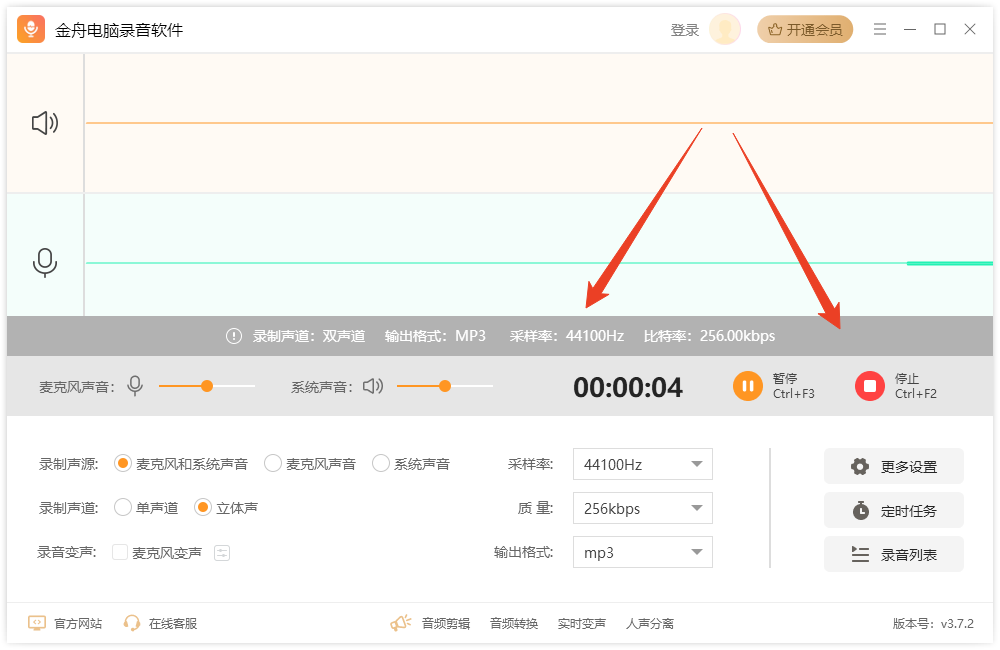Click 输出格式: MP3 status text
This screenshot has width=1000, height=650.
tap(435, 336)
